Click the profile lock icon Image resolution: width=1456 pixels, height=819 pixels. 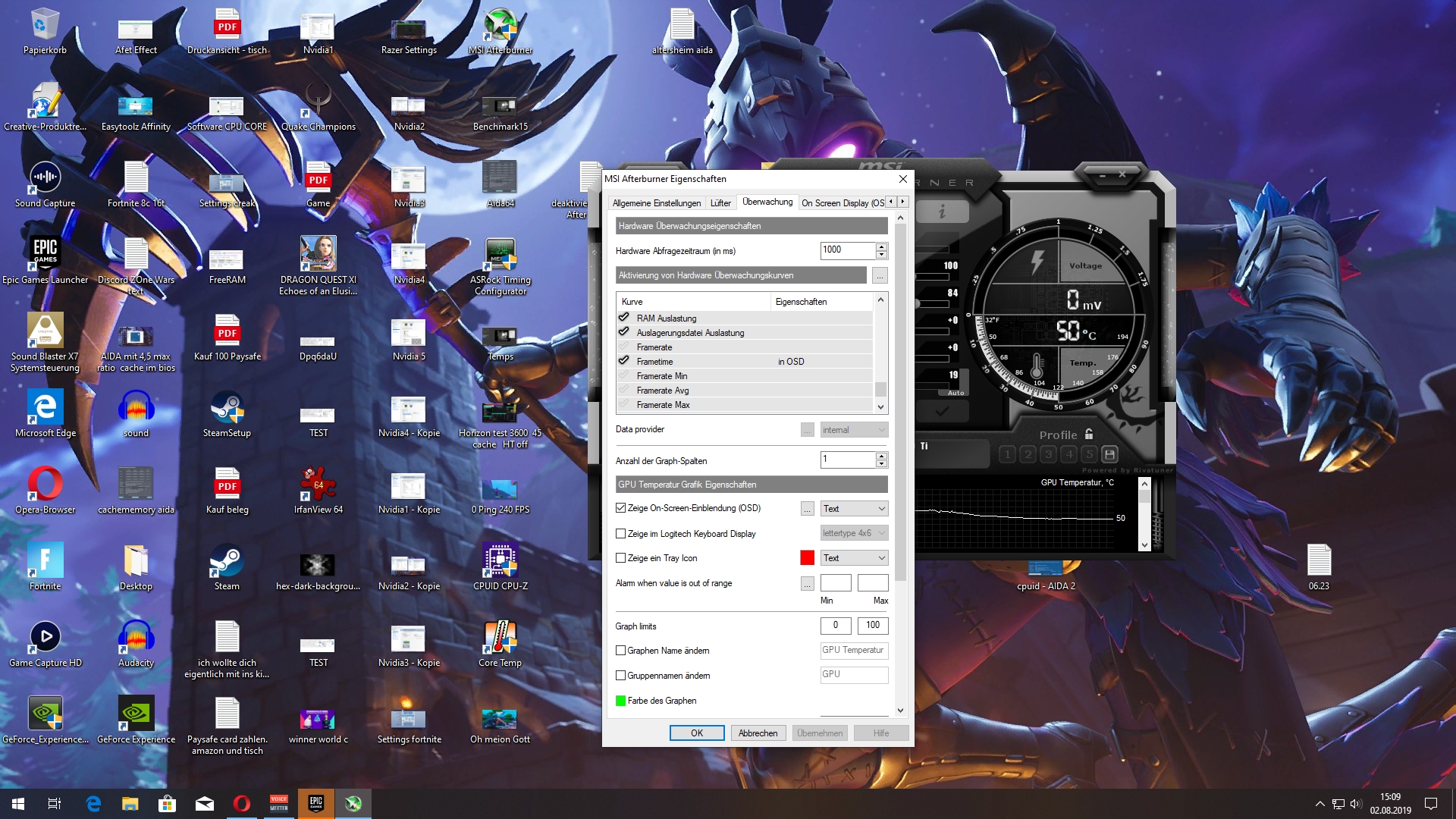1089,435
